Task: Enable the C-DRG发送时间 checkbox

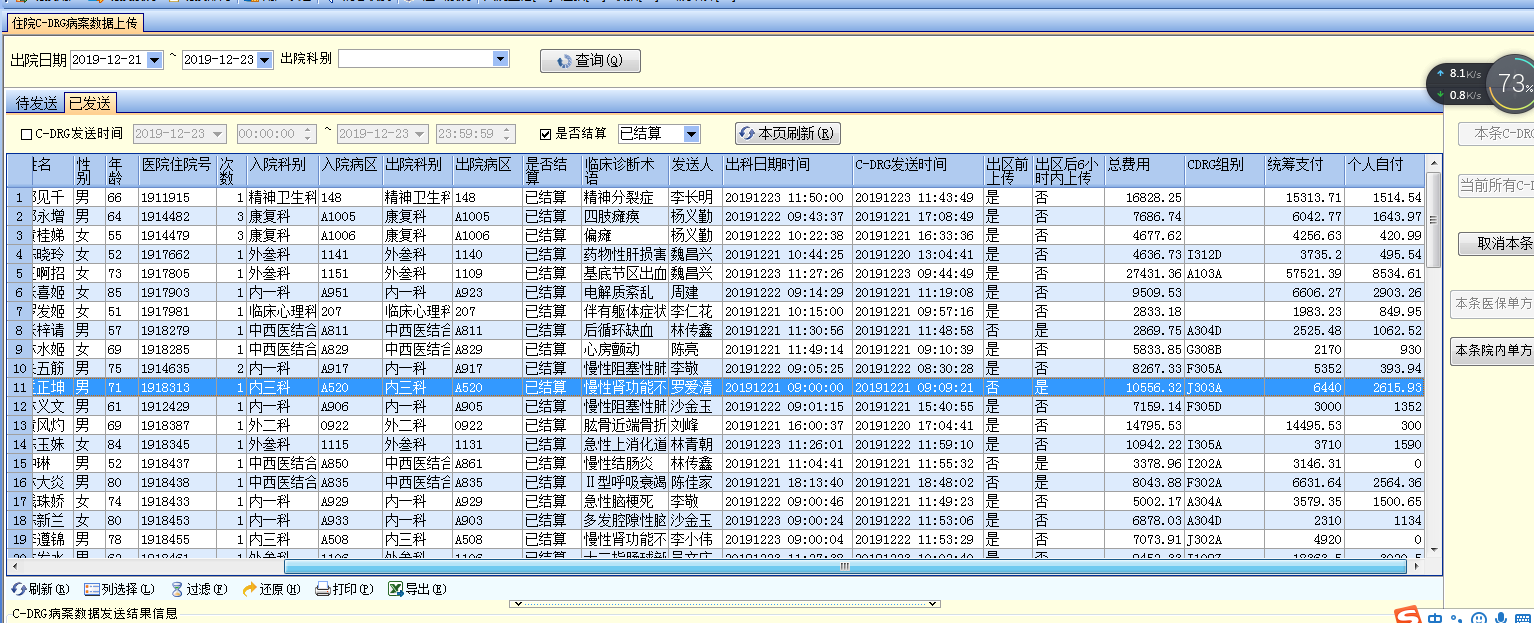Action: click(26, 134)
